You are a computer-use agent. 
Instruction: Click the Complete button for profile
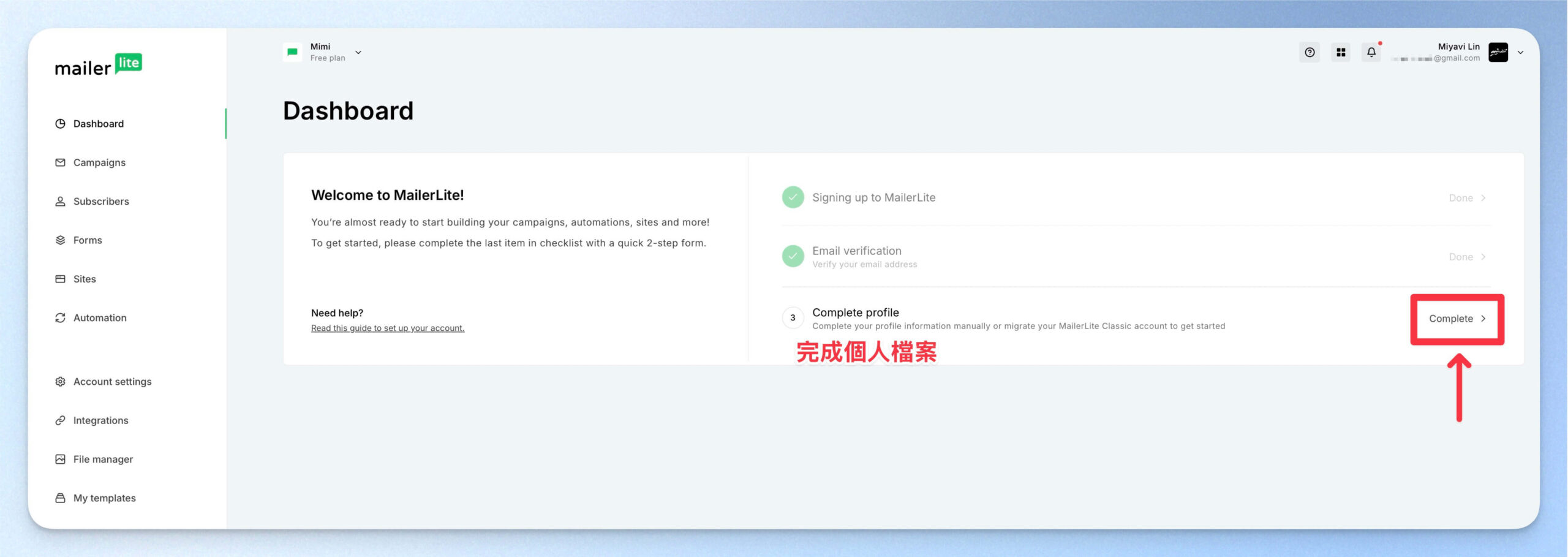[x=1457, y=319]
